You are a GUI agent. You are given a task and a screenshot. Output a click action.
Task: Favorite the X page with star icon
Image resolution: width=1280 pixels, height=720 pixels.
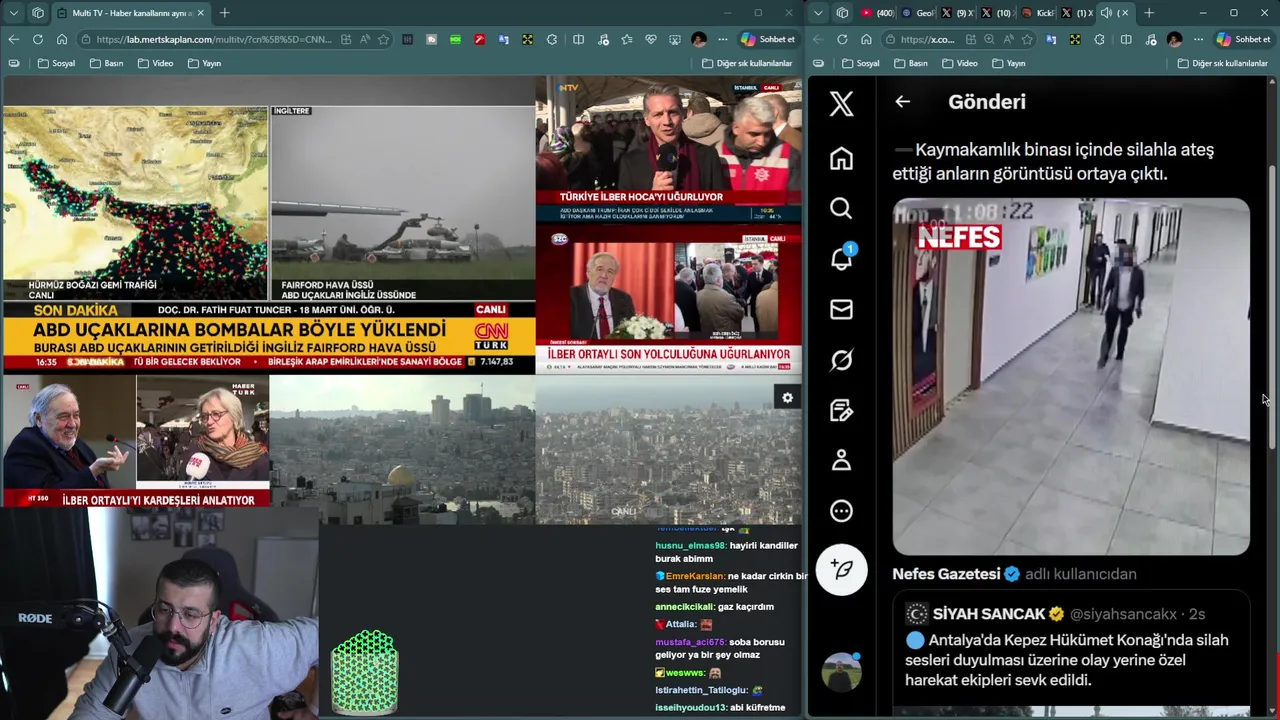pyautogui.click(x=1026, y=39)
